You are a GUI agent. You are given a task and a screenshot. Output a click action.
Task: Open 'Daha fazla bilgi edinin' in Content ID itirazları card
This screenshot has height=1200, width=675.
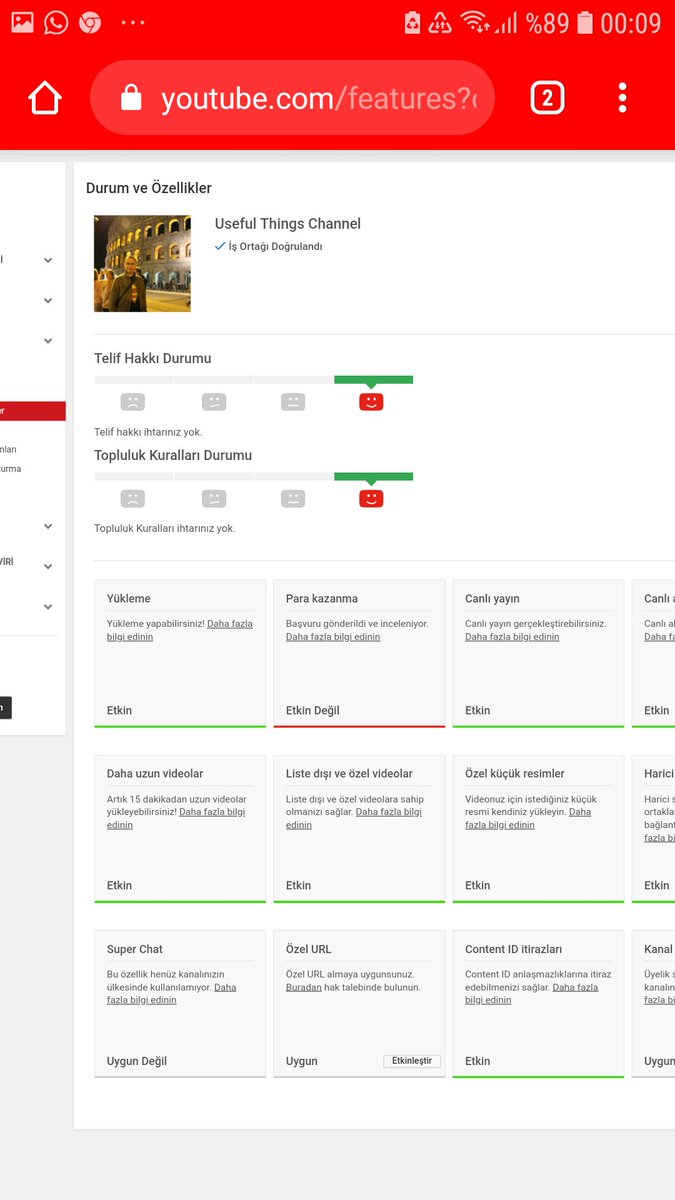532,993
